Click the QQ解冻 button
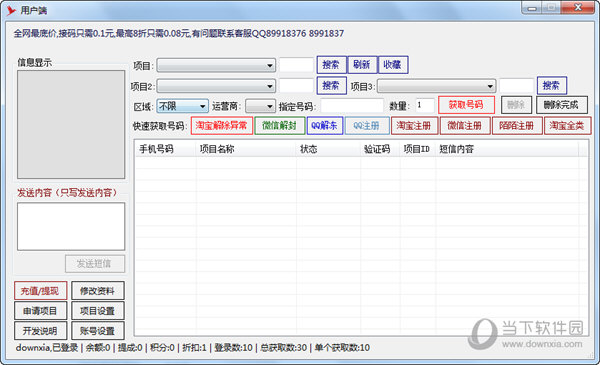The width and height of the screenshot is (600, 365). [324, 125]
